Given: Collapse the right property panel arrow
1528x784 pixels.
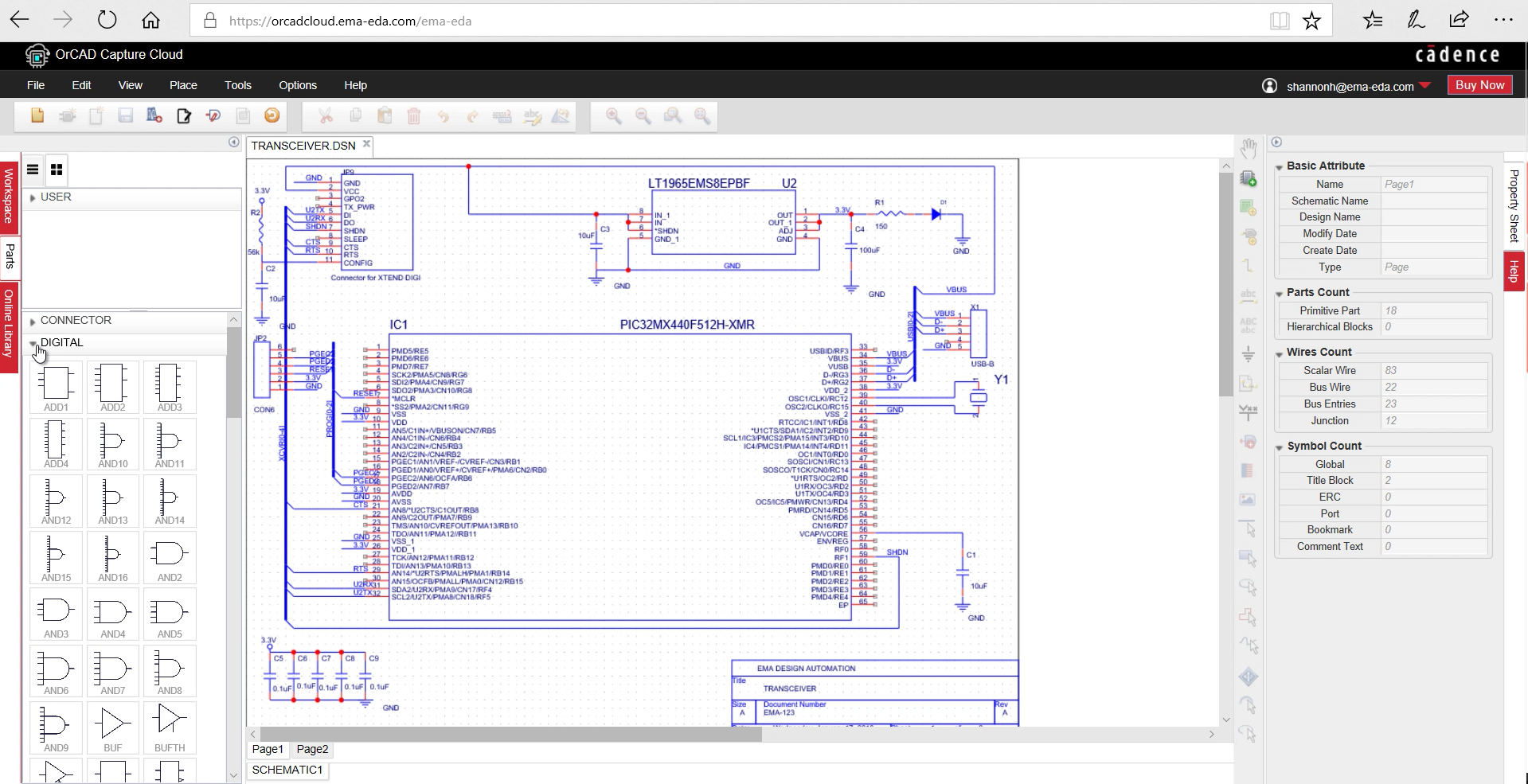Looking at the screenshot, I should coord(1276,142).
